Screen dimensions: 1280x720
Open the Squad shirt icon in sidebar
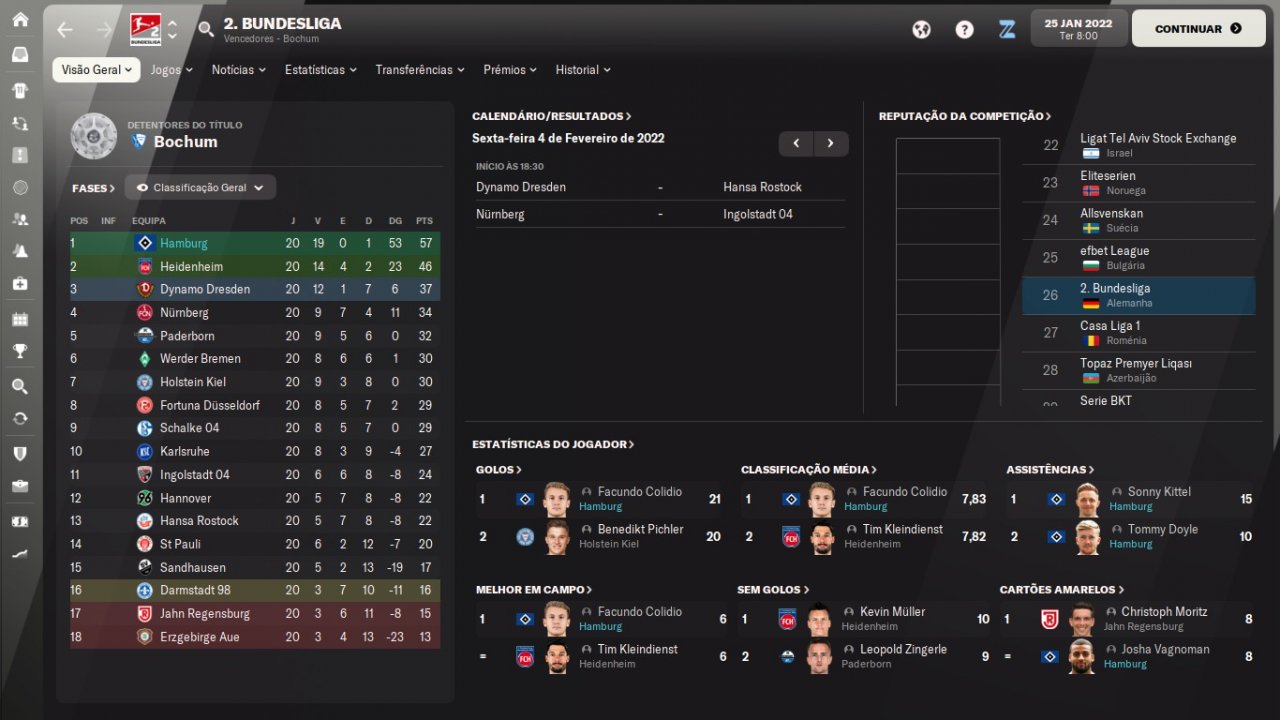point(20,90)
